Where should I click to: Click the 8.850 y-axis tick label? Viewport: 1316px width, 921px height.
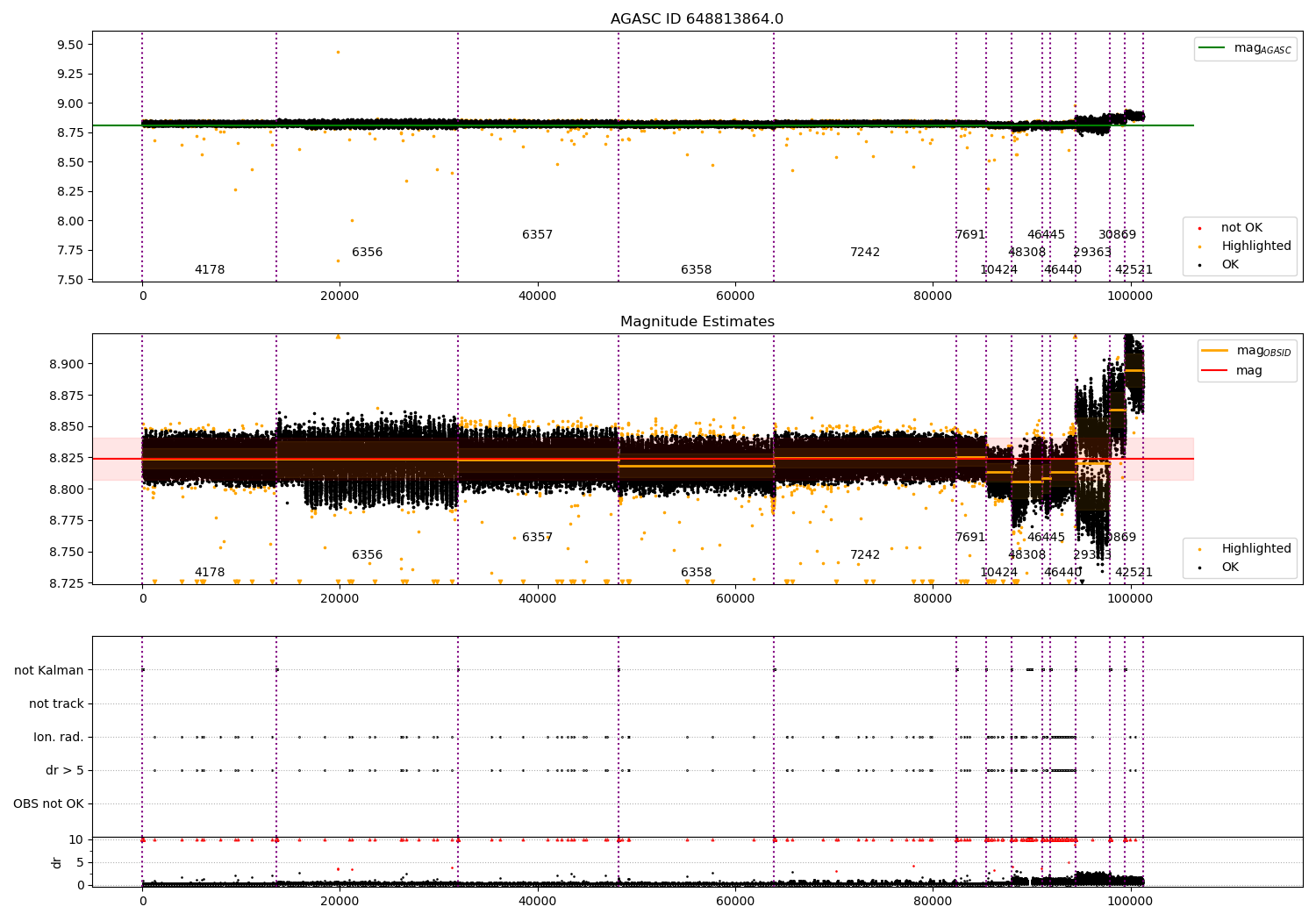(65, 427)
